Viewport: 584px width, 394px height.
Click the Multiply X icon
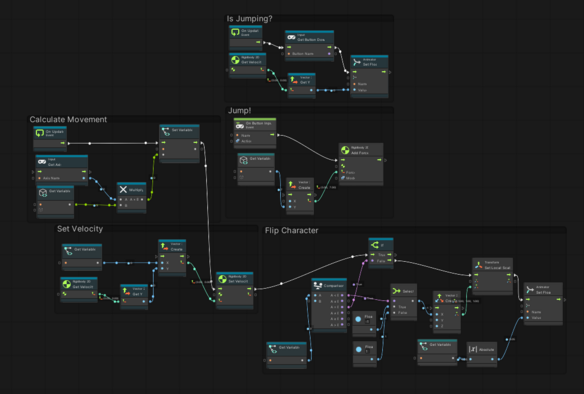pos(123,190)
